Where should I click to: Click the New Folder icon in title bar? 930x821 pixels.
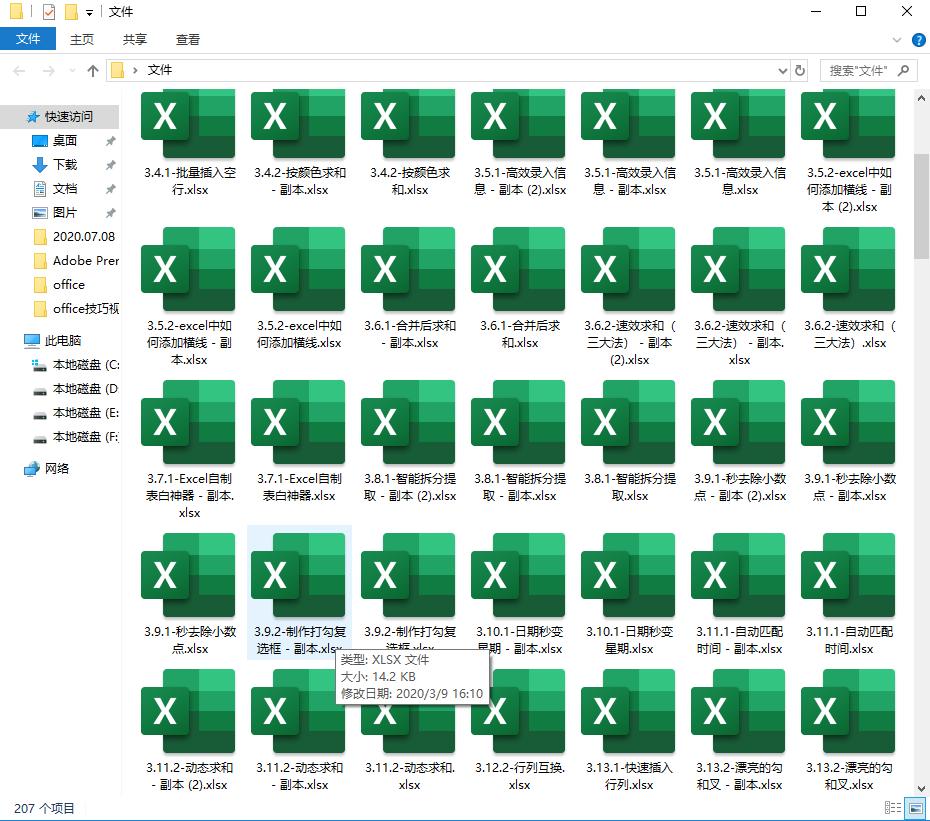(71, 11)
